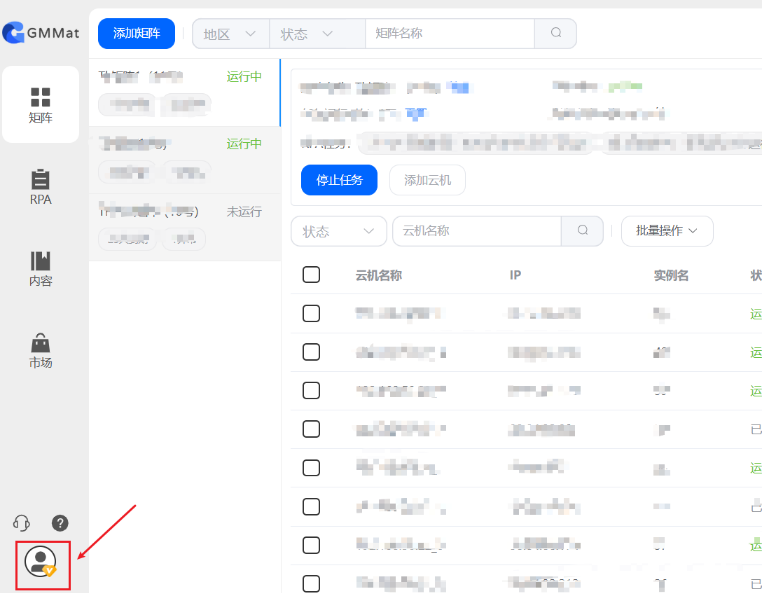Open customer service headset icon

(x=21, y=523)
